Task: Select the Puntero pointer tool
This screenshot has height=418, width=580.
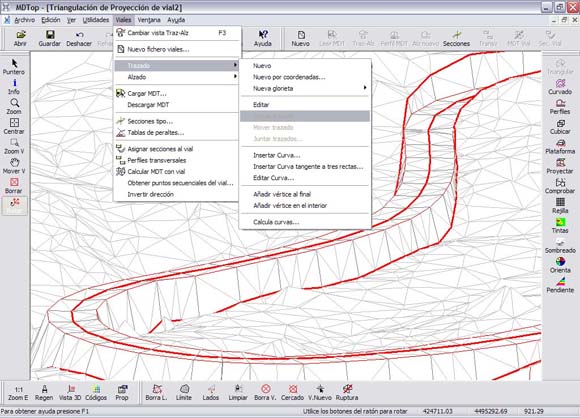Action: 14,67
